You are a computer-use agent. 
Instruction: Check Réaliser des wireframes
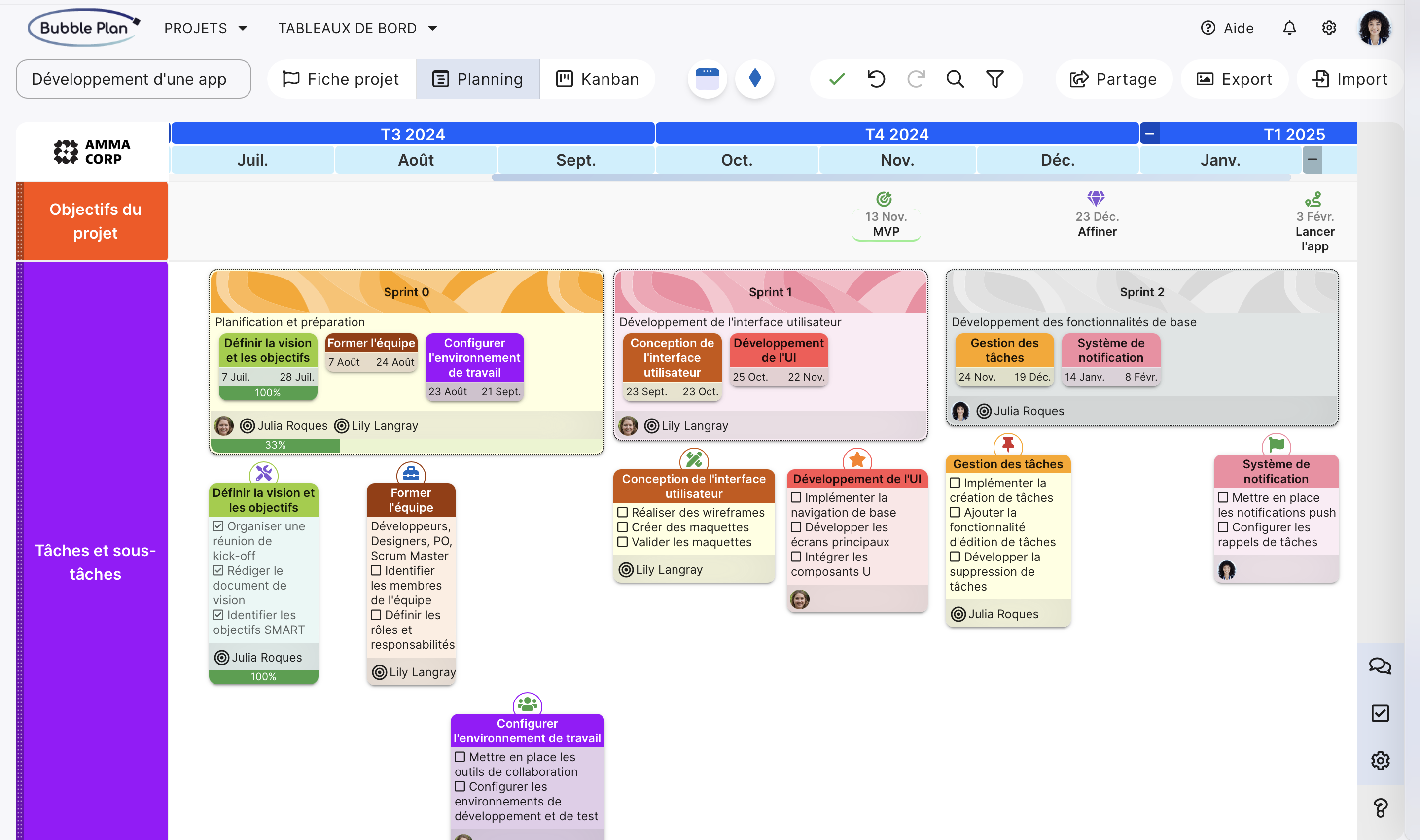coord(623,512)
